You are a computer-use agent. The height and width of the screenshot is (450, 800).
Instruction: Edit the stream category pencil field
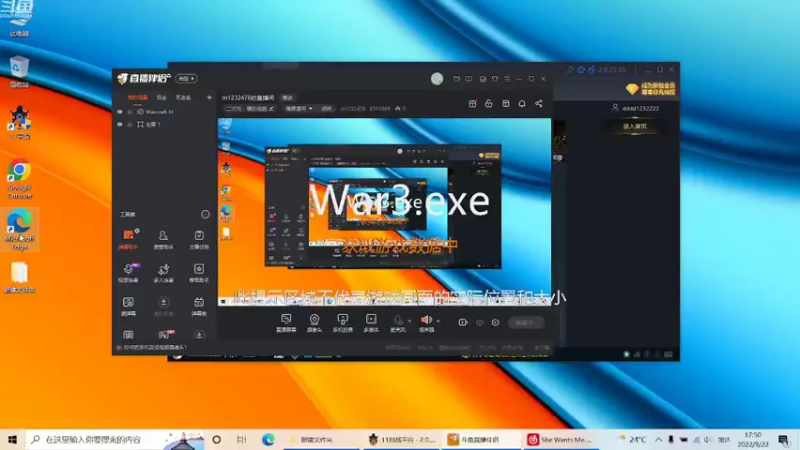click(249, 109)
